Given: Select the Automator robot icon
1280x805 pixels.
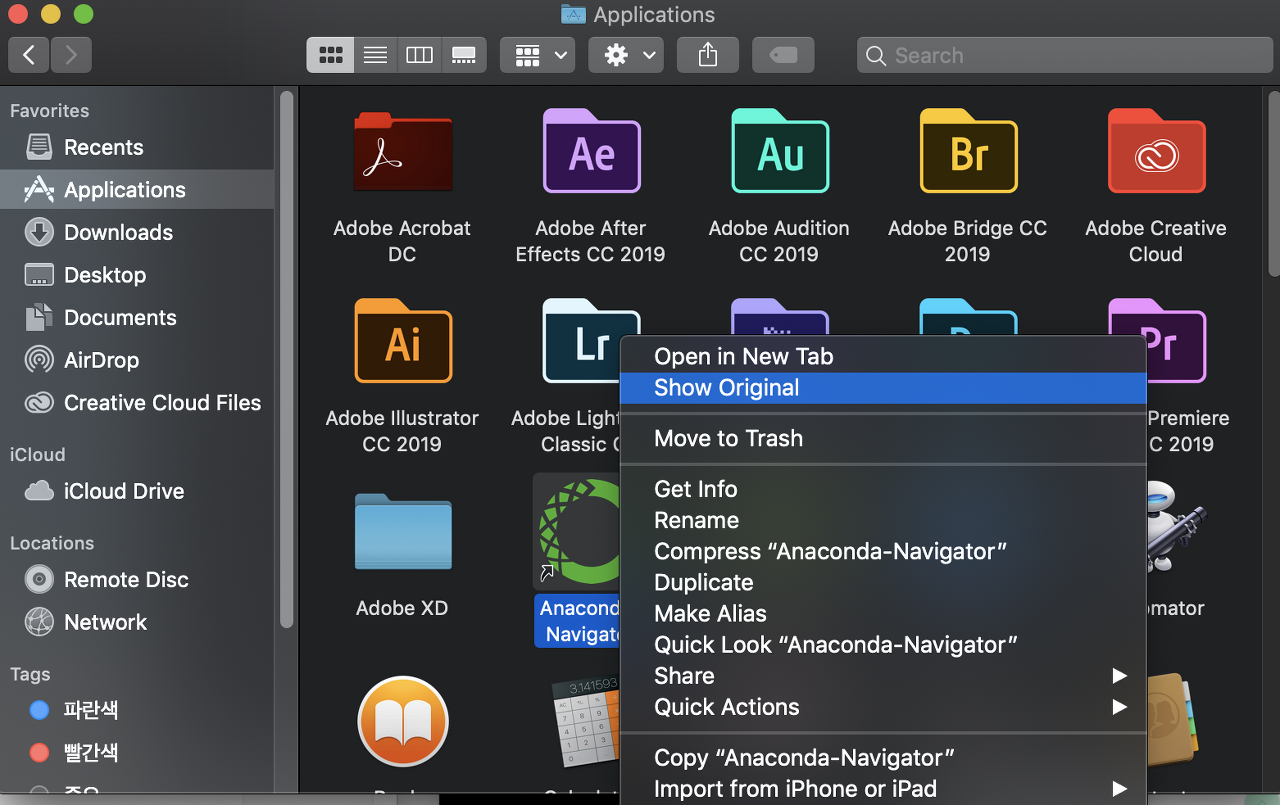Looking at the screenshot, I should point(1176,528).
